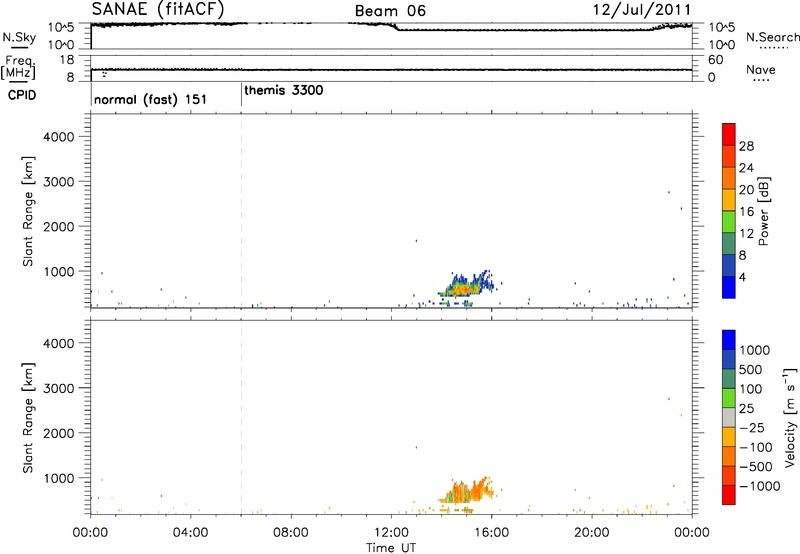800x554 pixels.
Task: Click the "Time UT" axis title
Action: tap(391, 548)
